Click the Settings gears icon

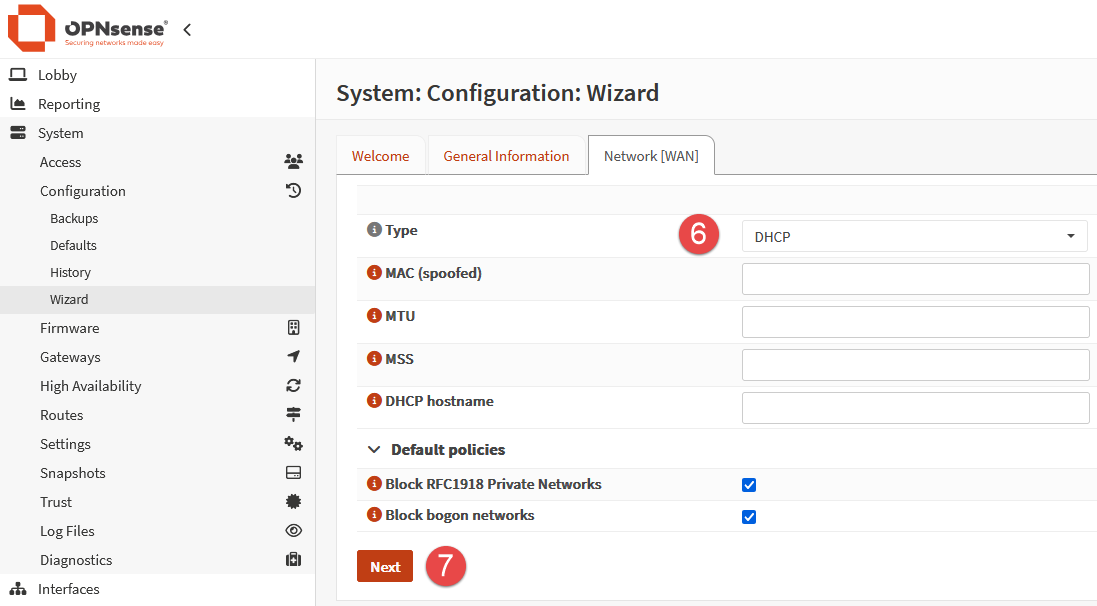[293, 444]
